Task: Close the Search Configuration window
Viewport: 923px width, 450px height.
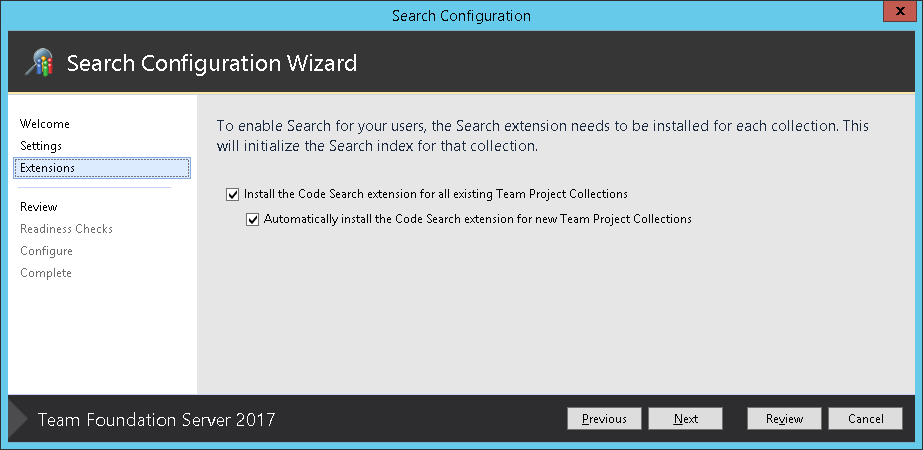Action: [x=900, y=11]
